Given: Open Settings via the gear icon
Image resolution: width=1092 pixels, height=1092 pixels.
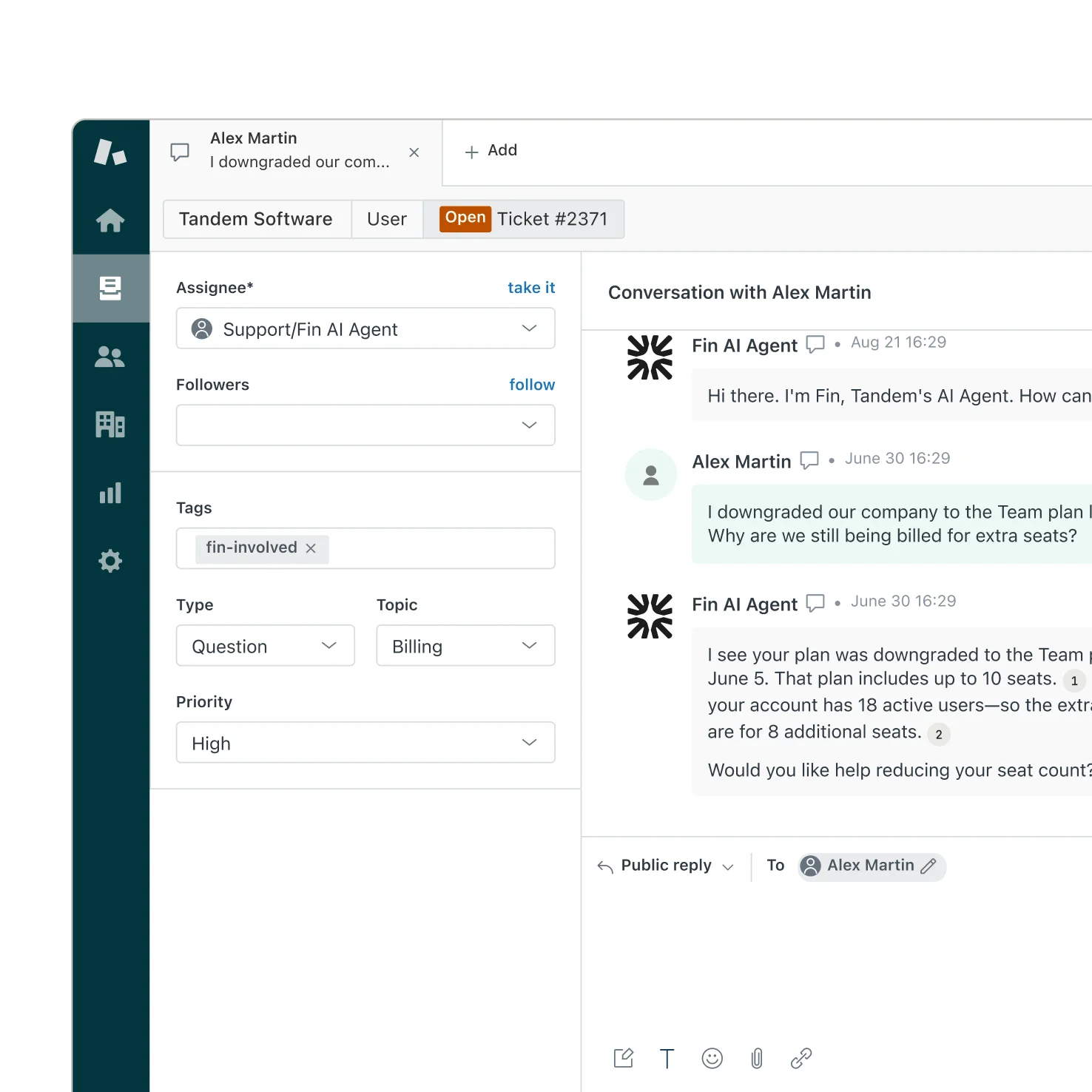Looking at the screenshot, I should click(110, 561).
